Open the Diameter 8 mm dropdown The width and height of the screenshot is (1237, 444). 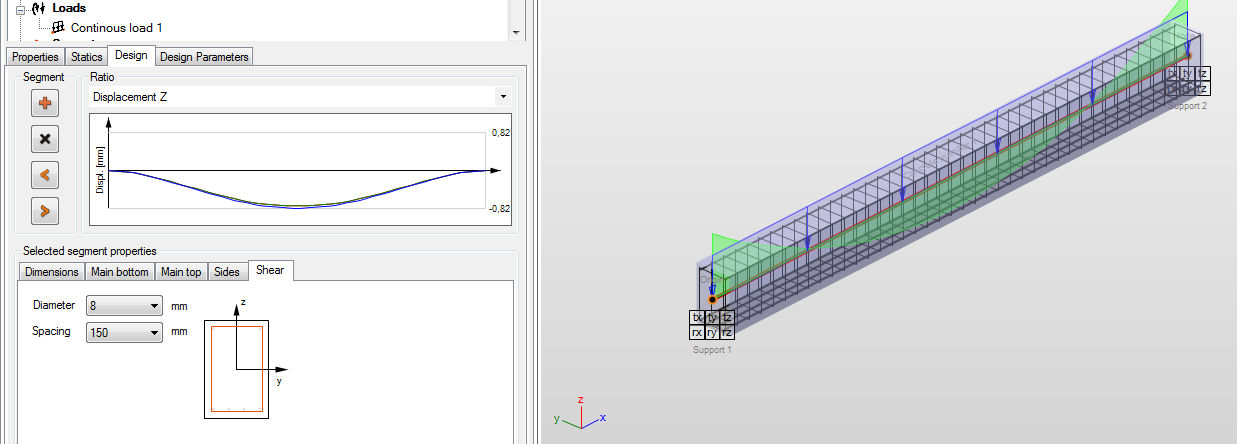pyautogui.click(x=125, y=306)
